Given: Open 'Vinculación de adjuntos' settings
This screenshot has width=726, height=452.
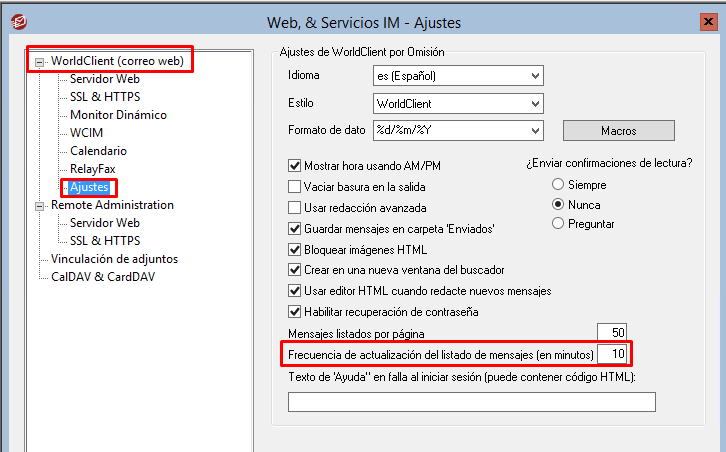Looking at the screenshot, I should [114, 259].
